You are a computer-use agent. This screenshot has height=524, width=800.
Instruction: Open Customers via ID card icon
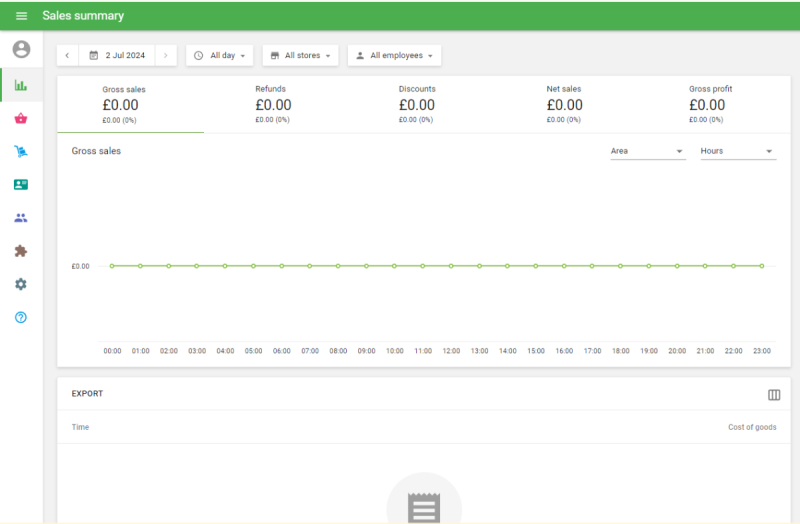pos(21,185)
